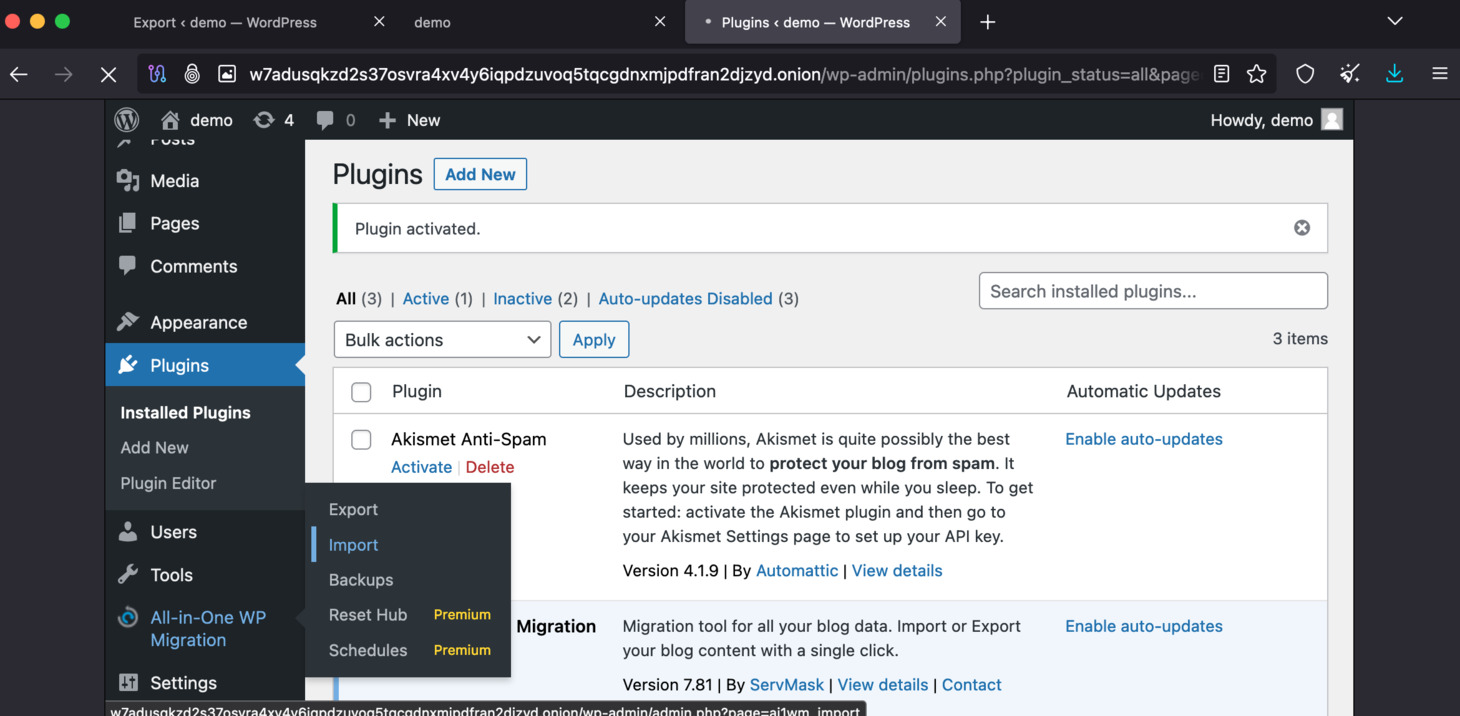Filter by Active plugins
The image size is (1460, 716).
(426, 298)
